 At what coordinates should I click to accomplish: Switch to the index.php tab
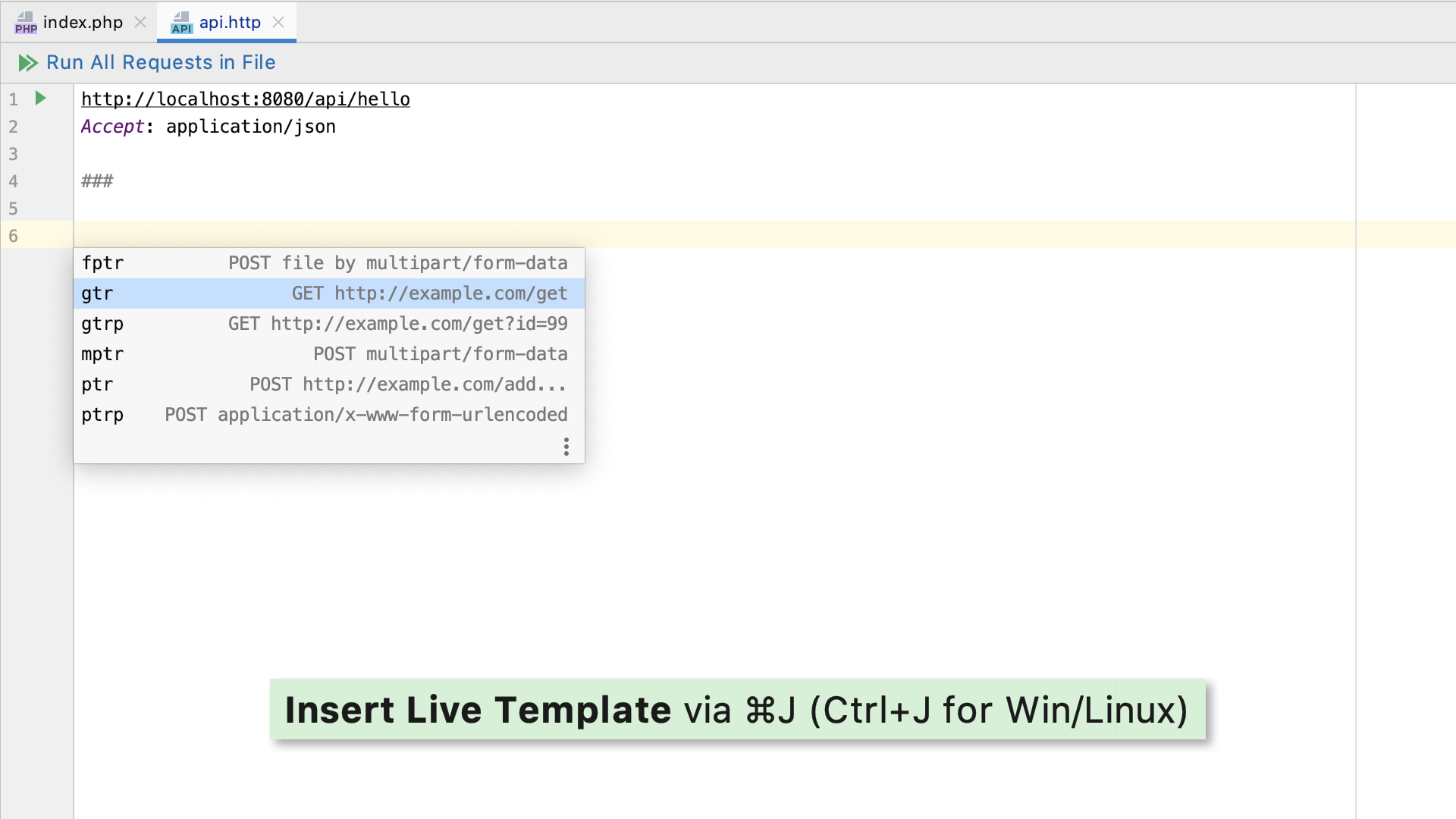[83, 22]
